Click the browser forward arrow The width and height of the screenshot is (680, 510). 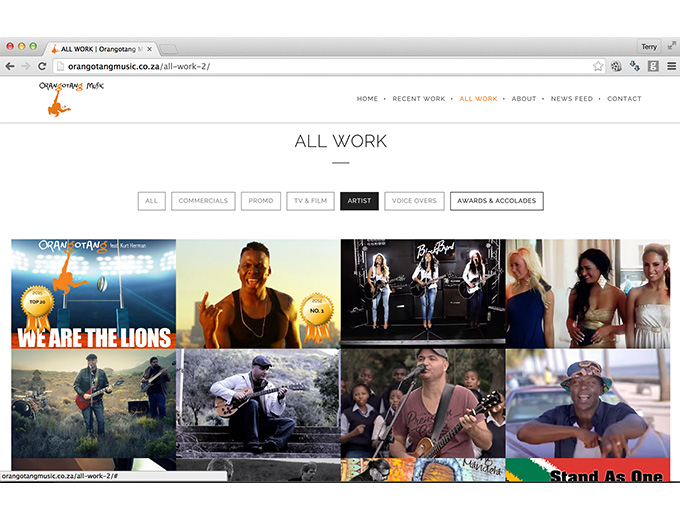[x=26, y=66]
